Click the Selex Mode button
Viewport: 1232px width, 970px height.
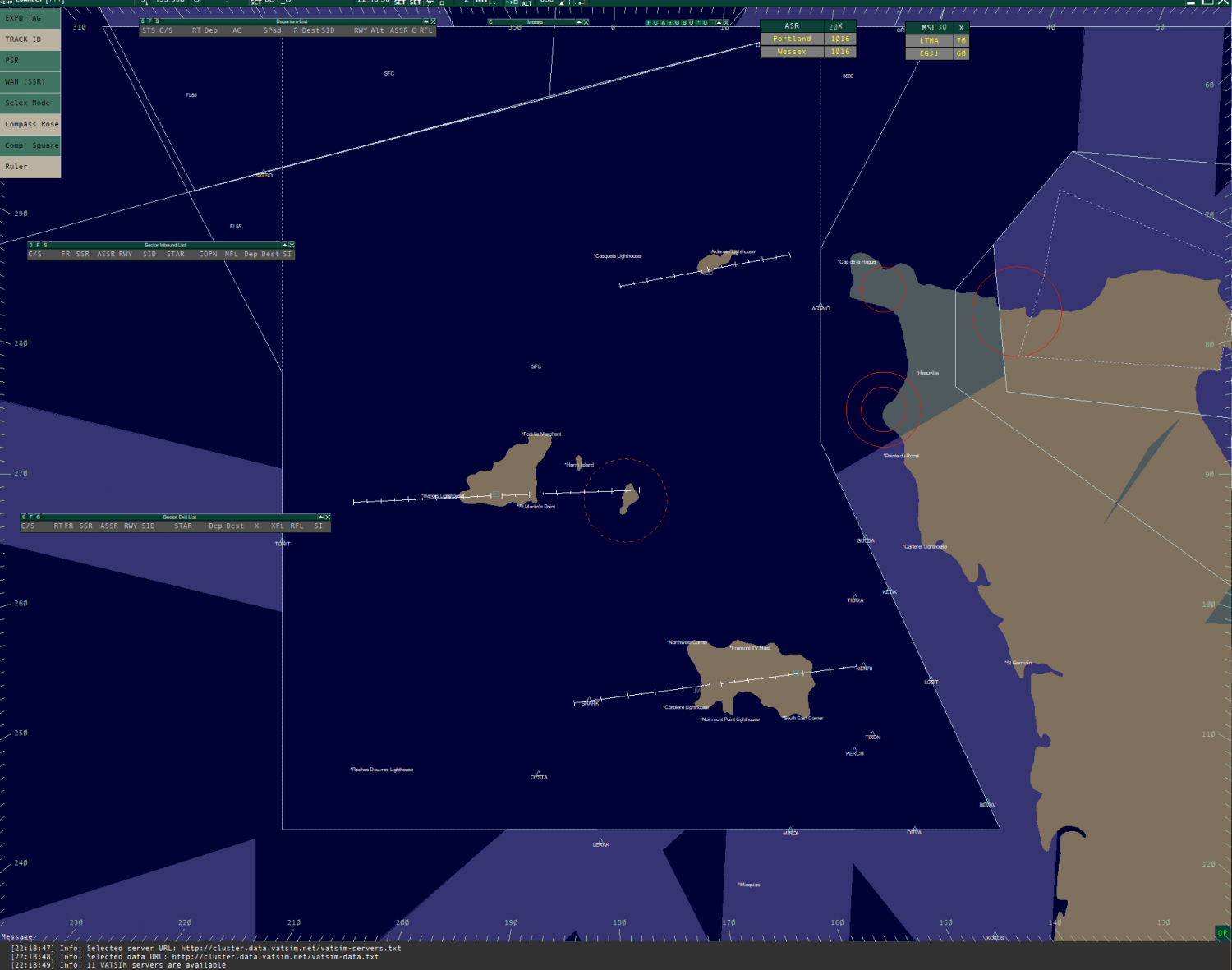[x=30, y=103]
